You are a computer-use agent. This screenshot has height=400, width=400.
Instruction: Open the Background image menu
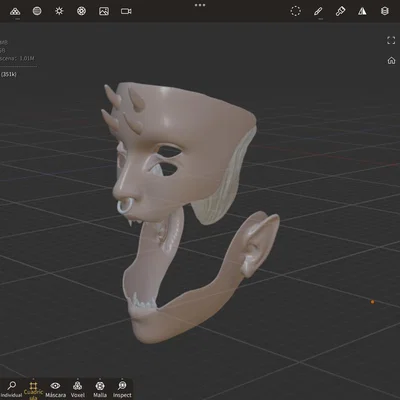(104, 11)
